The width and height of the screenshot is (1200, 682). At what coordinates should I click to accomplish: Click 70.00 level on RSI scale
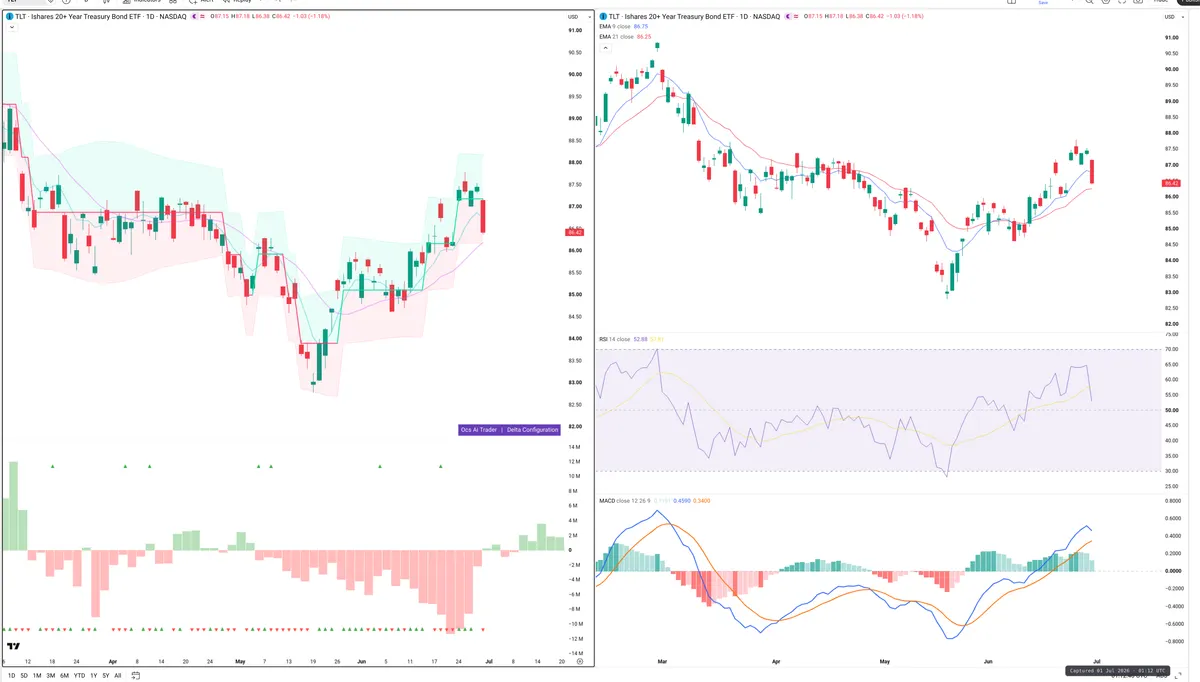(x=1172, y=350)
